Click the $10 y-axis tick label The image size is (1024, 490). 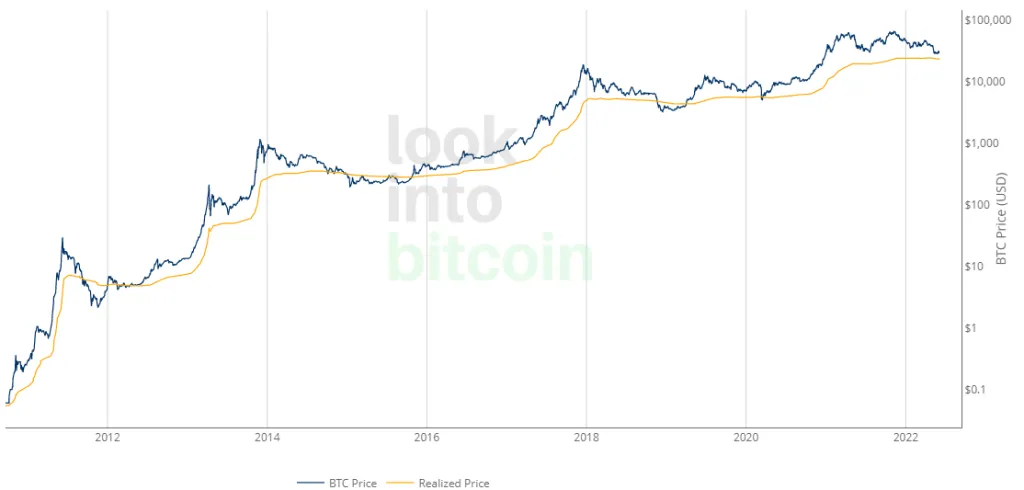974,266
